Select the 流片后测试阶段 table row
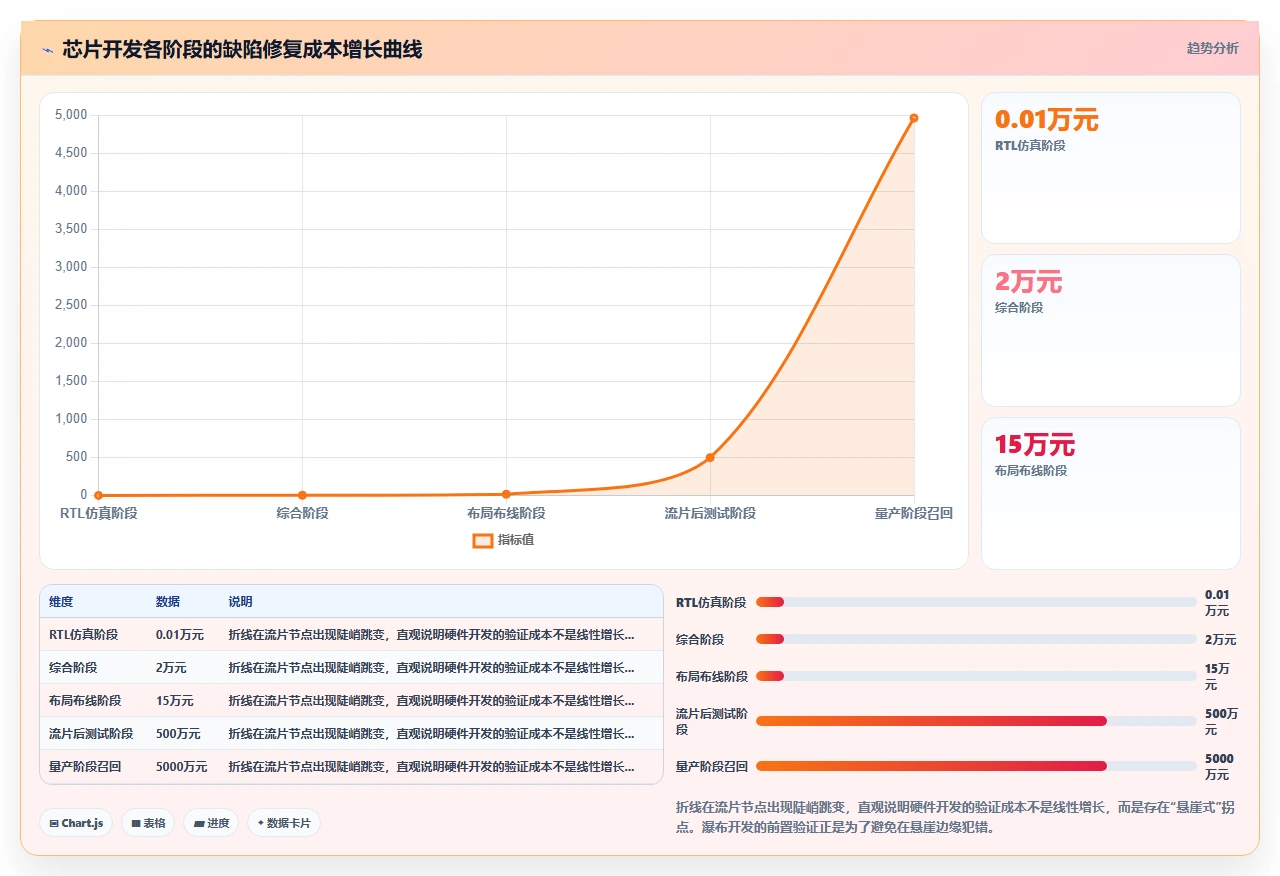 point(351,734)
